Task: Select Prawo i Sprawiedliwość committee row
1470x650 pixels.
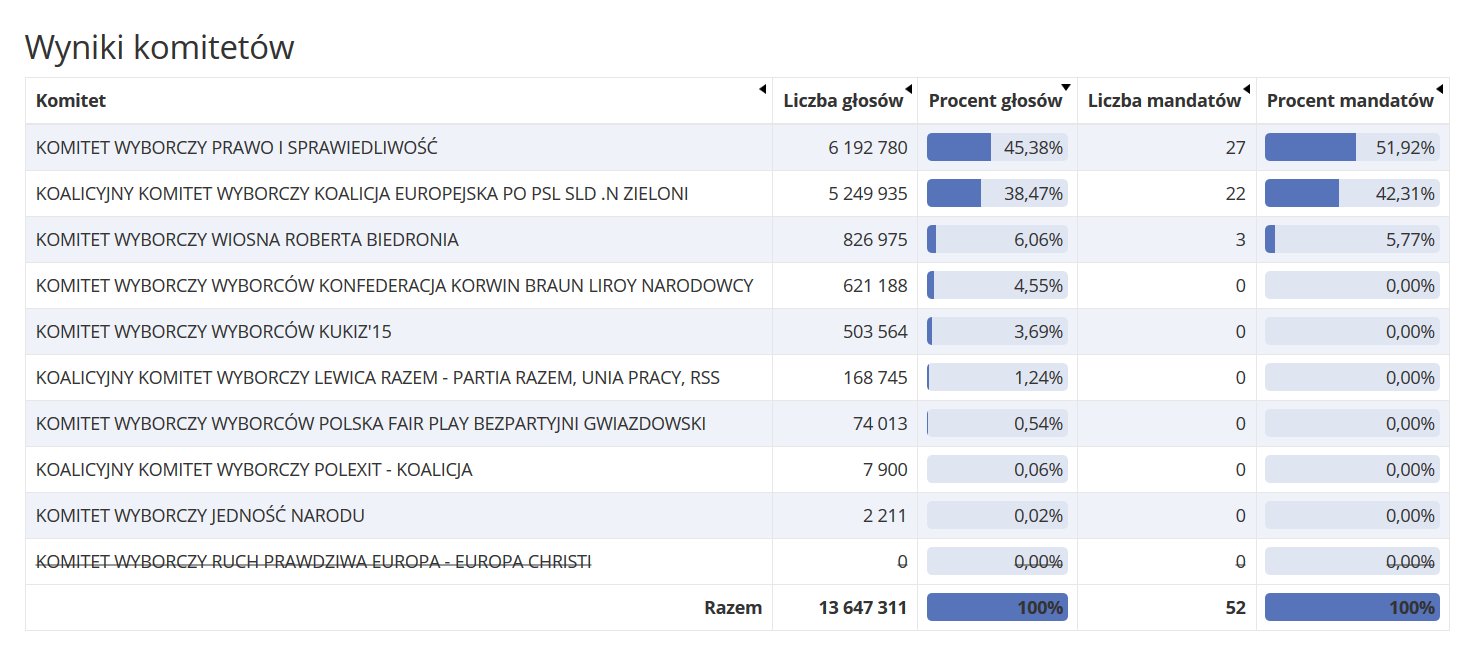Action: (x=737, y=147)
